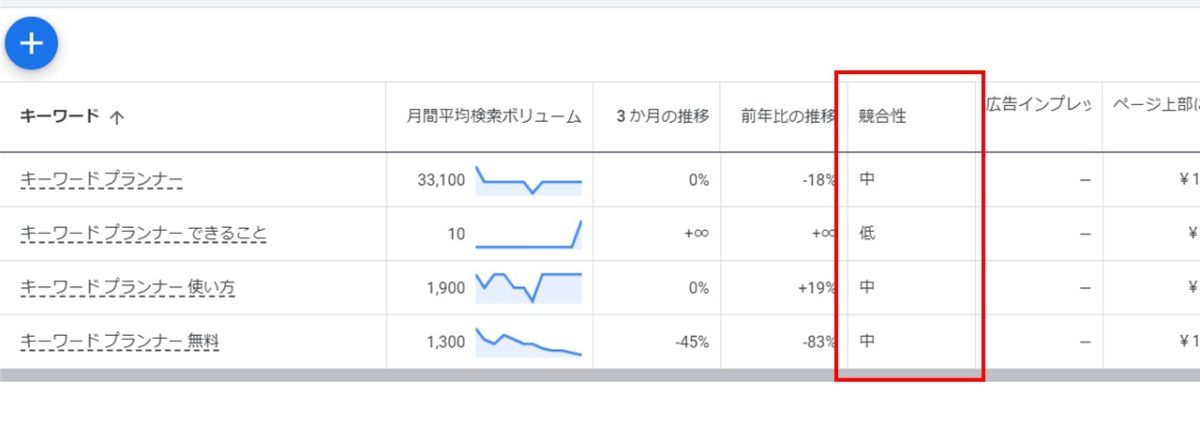Click the +19% year-over-year change cell

tap(817, 288)
